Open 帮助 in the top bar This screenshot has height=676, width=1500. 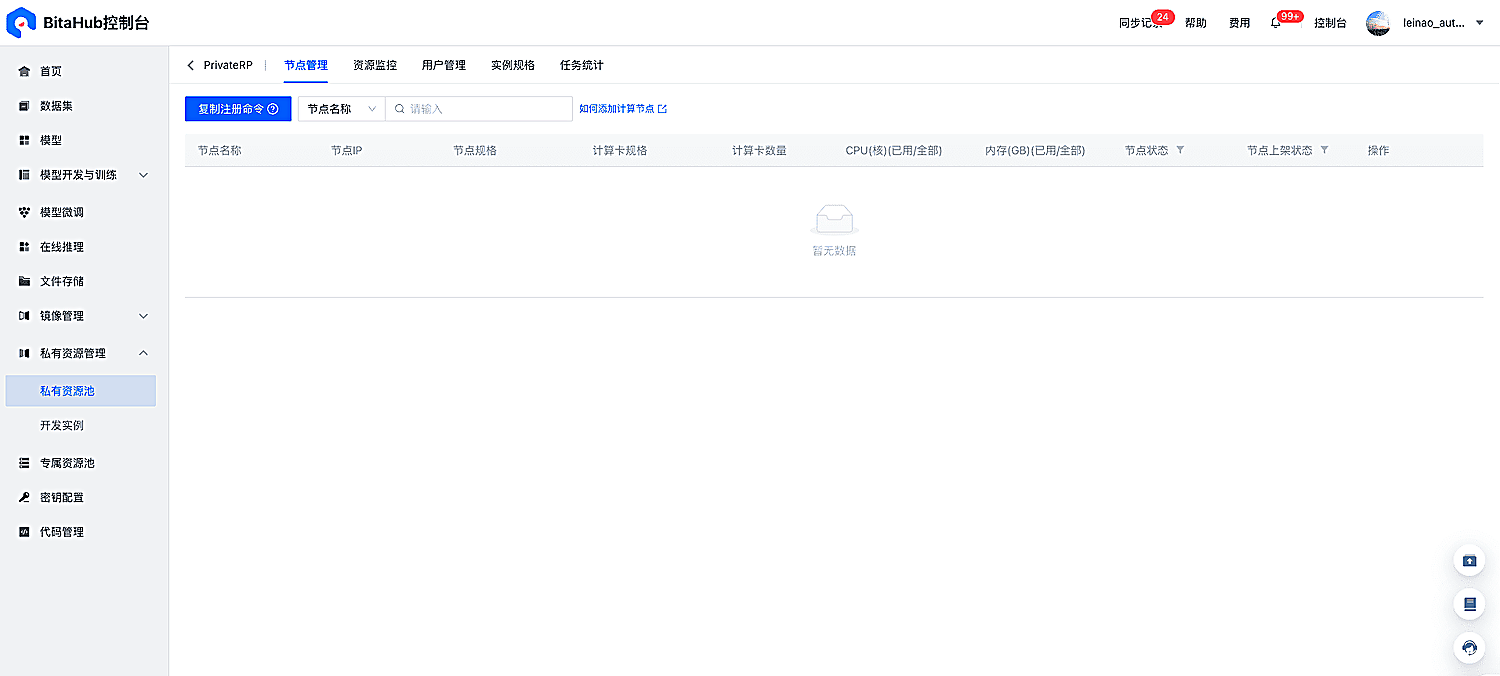point(1196,23)
